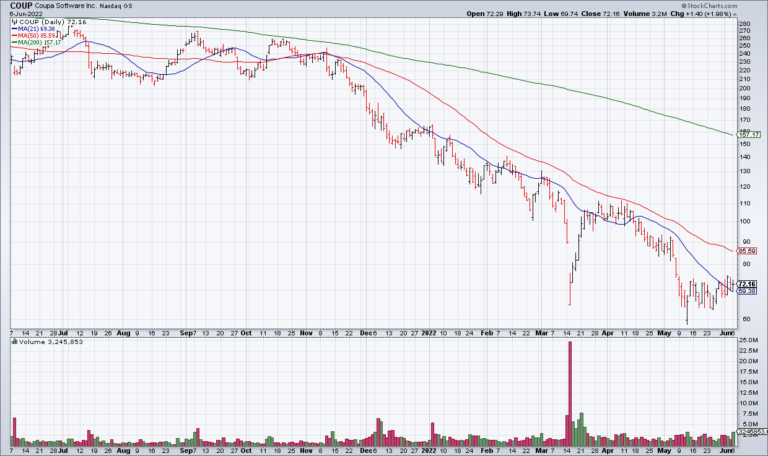
Task: Click the COUP (Daily) 72.16 legend entry
Action: 52,22
